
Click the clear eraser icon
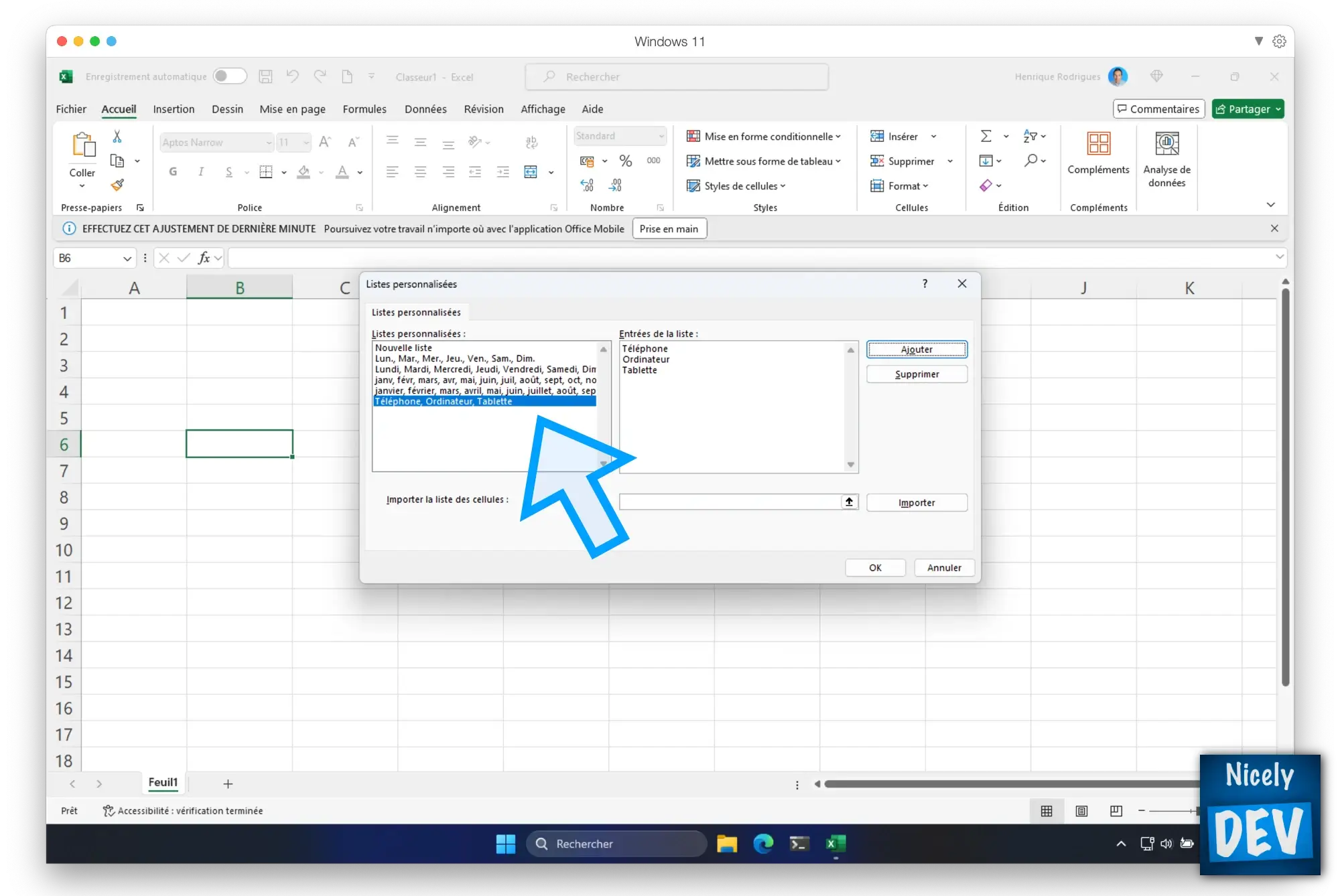(x=986, y=185)
